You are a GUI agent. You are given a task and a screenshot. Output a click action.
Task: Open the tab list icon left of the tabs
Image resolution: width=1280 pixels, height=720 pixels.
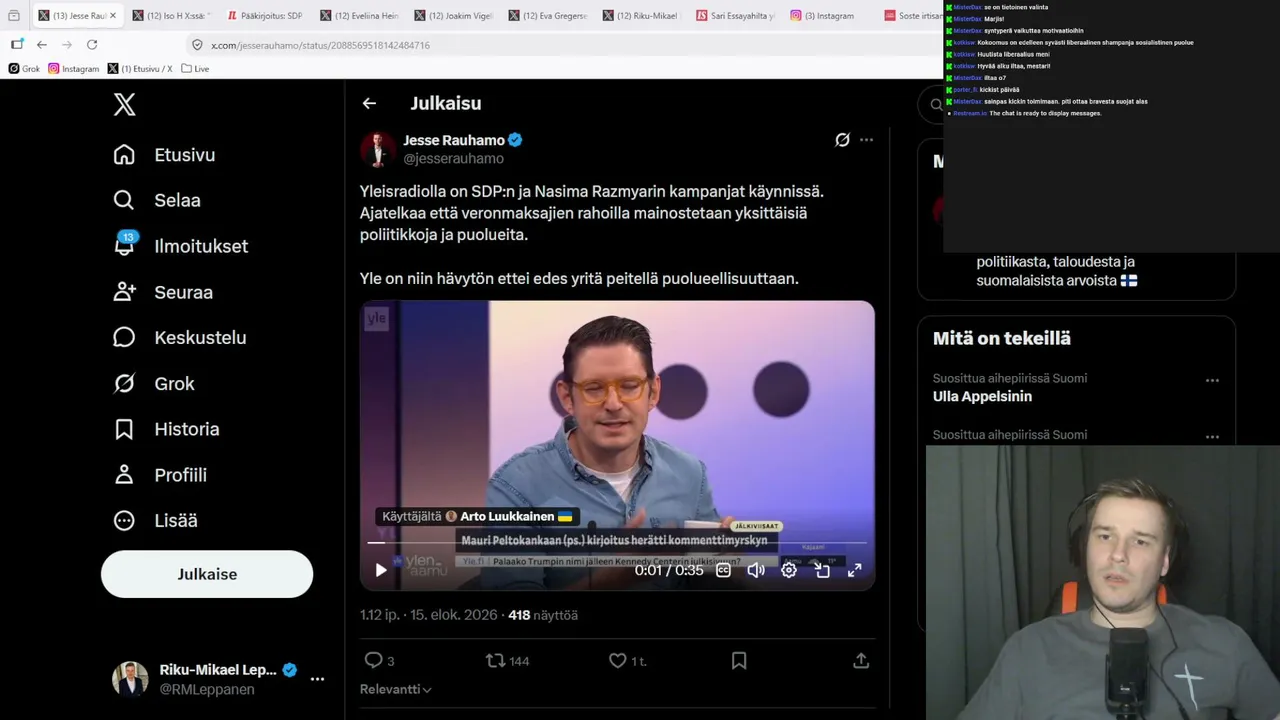[13, 16]
